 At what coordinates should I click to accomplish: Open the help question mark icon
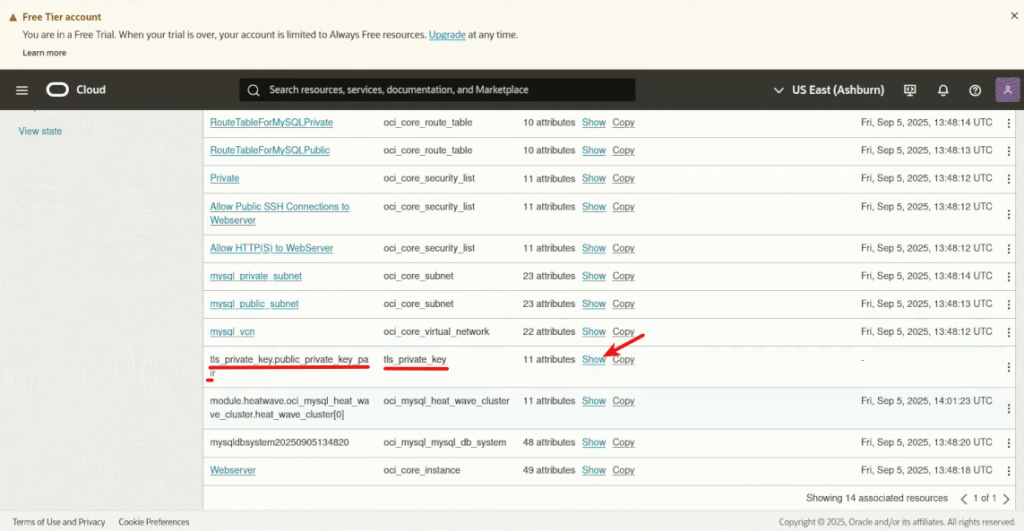pyautogui.click(x=975, y=90)
